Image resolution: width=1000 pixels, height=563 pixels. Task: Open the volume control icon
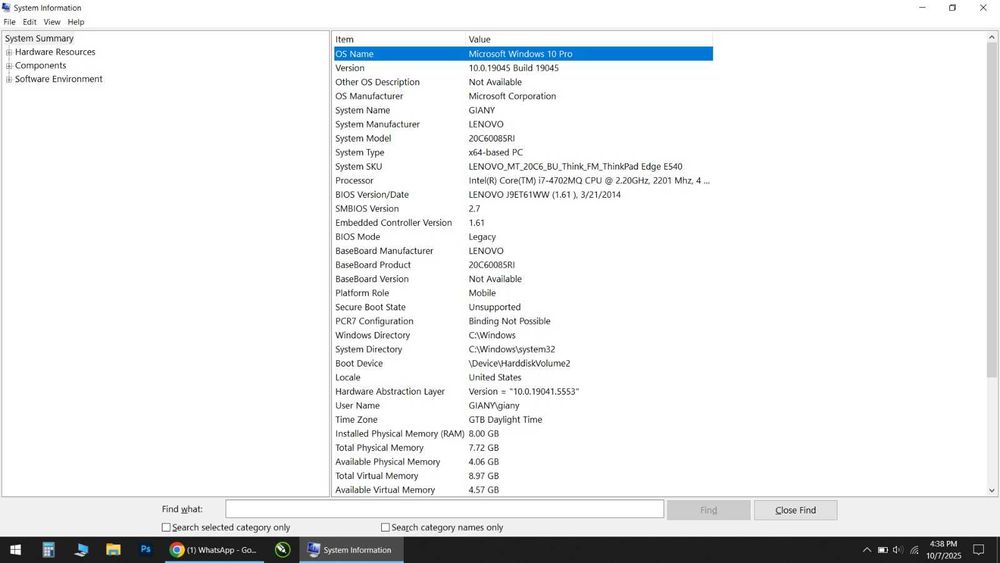tap(898, 550)
